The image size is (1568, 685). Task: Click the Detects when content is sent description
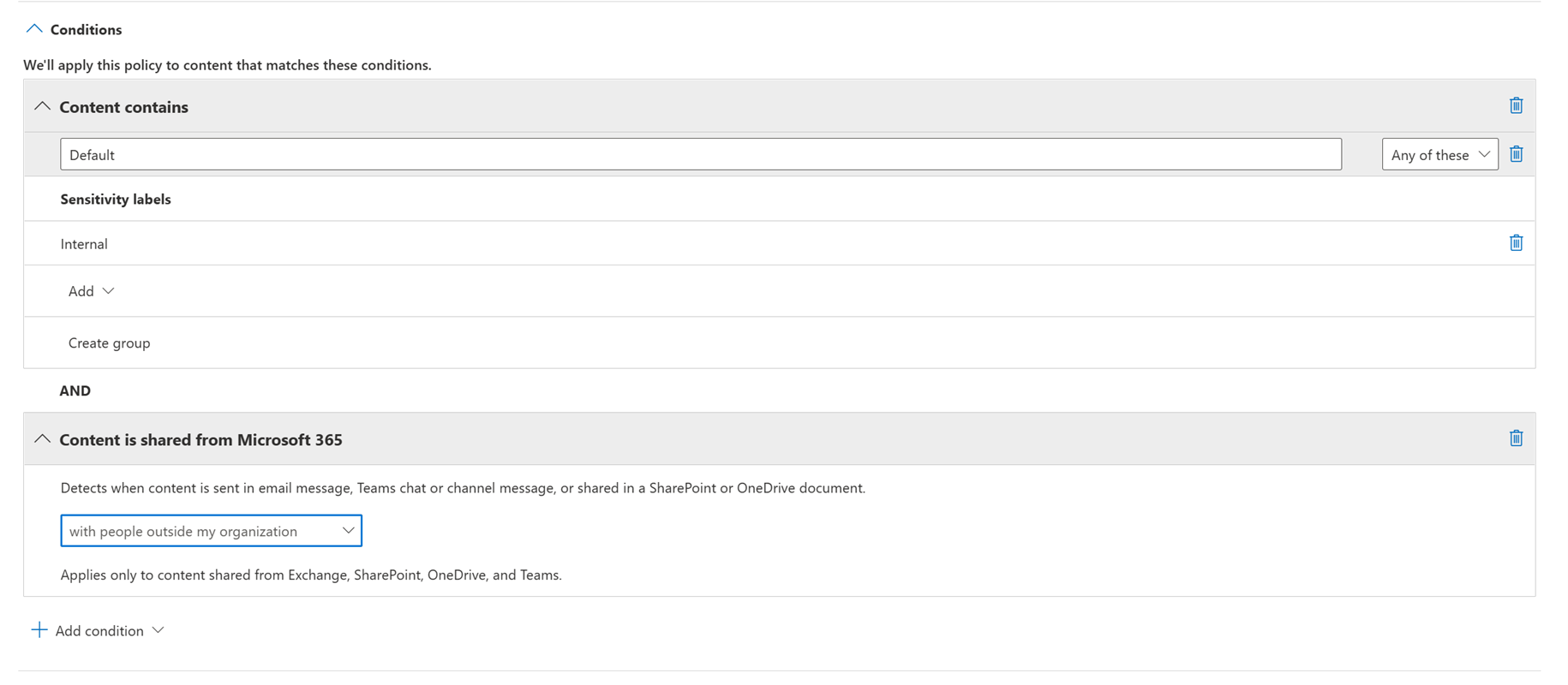click(x=463, y=488)
